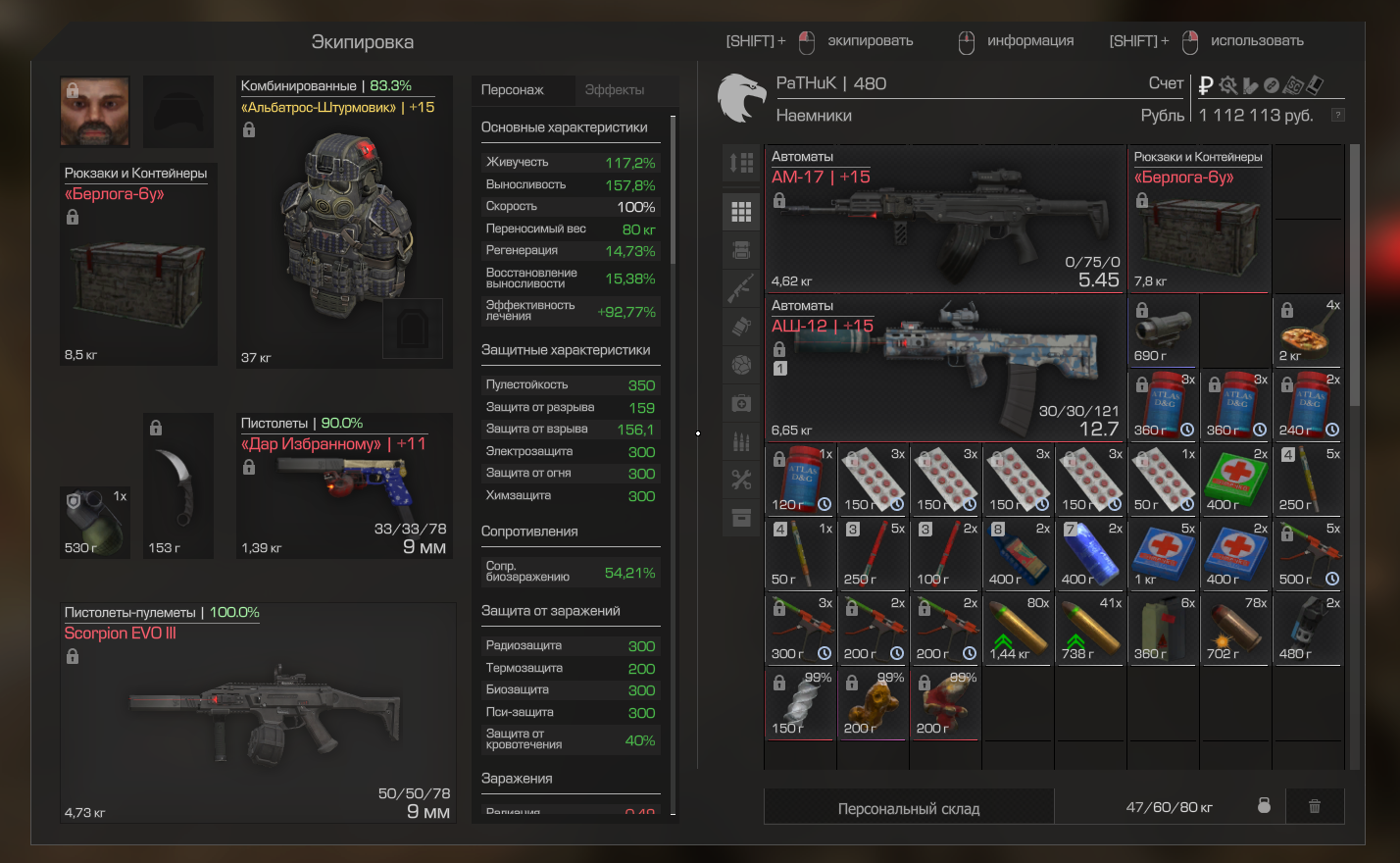
Task: Click the Персональный склад label
Action: click(x=909, y=808)
